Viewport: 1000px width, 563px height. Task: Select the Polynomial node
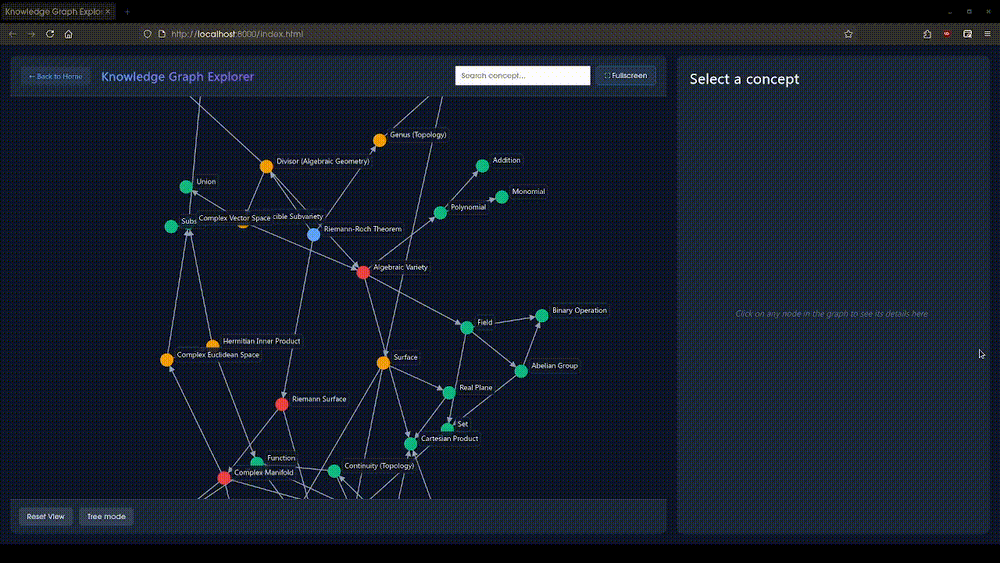[x=440, y=213]
